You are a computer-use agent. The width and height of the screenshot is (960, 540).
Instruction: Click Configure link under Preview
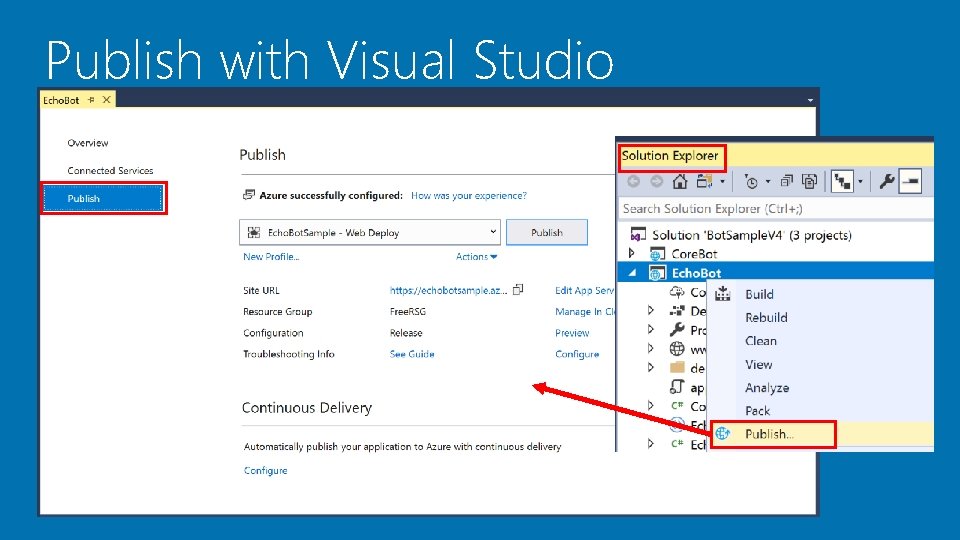coord(577,354)
